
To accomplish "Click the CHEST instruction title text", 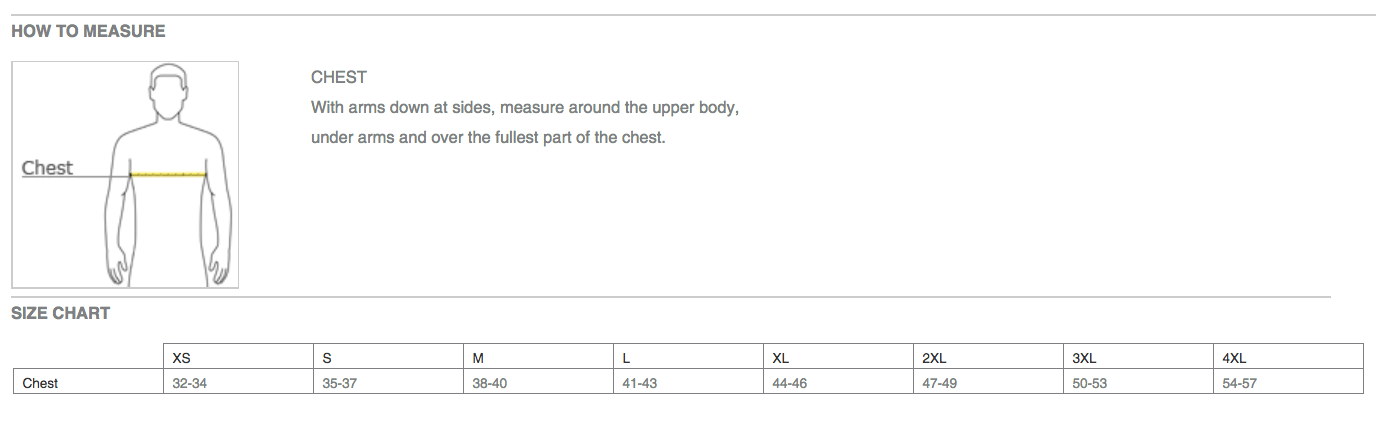I will point(339,77).
